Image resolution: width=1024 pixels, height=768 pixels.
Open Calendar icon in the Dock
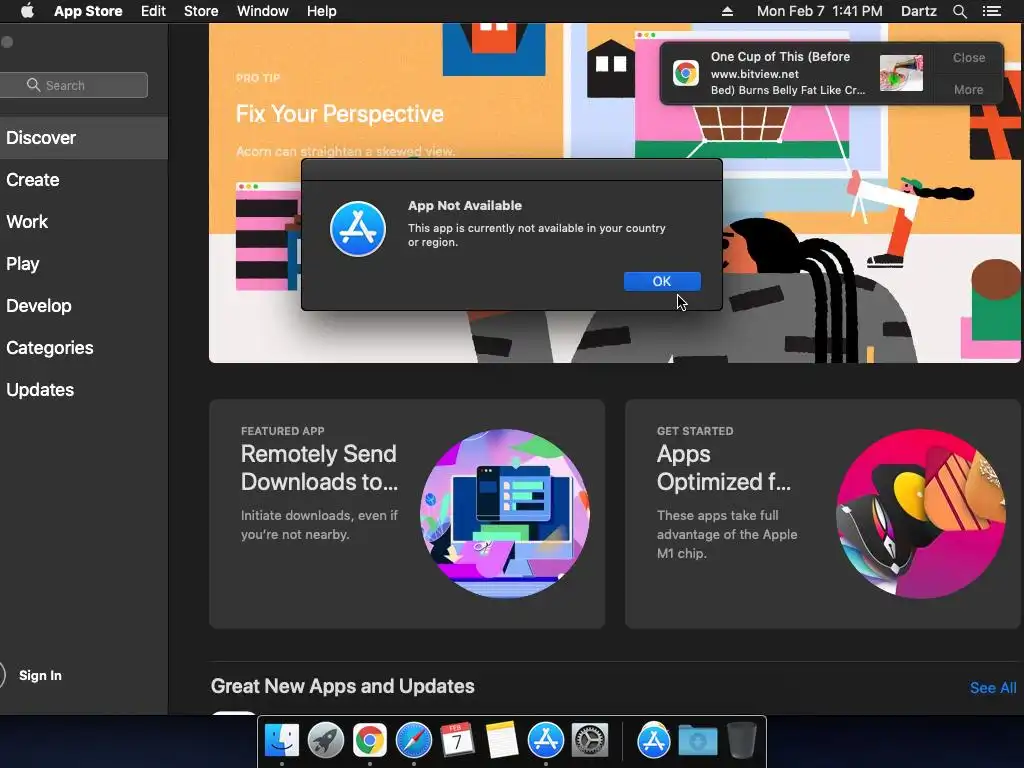(x=457, y=741)
